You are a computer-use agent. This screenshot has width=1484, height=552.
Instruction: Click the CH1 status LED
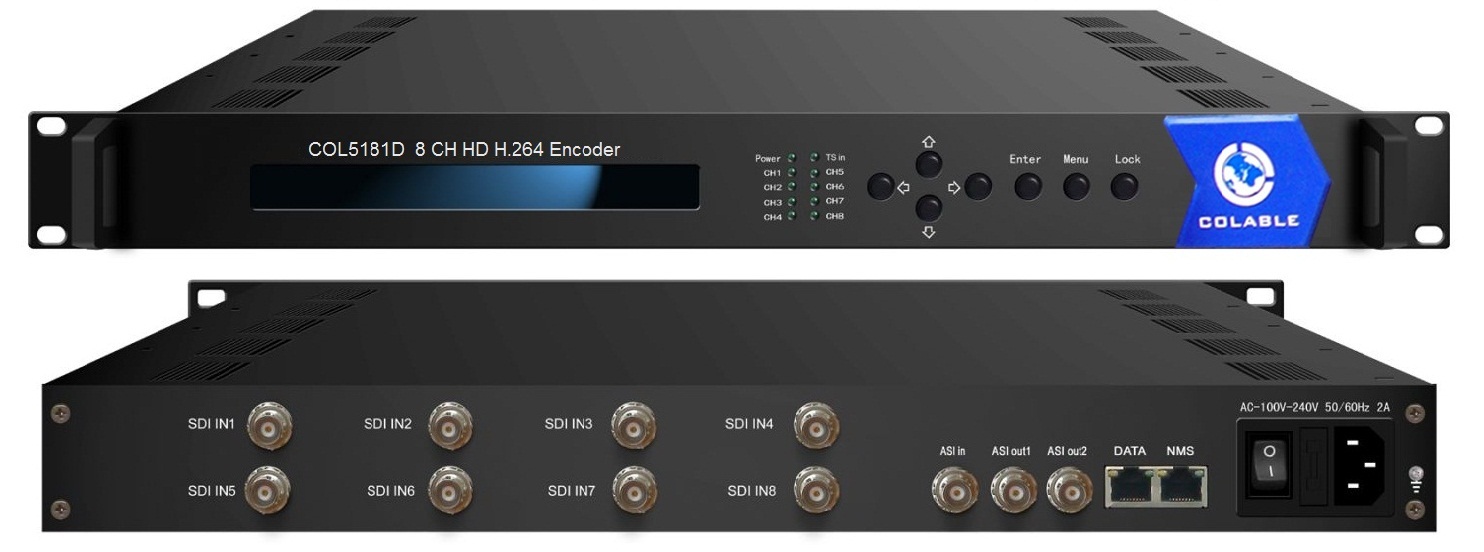[791, 173]
